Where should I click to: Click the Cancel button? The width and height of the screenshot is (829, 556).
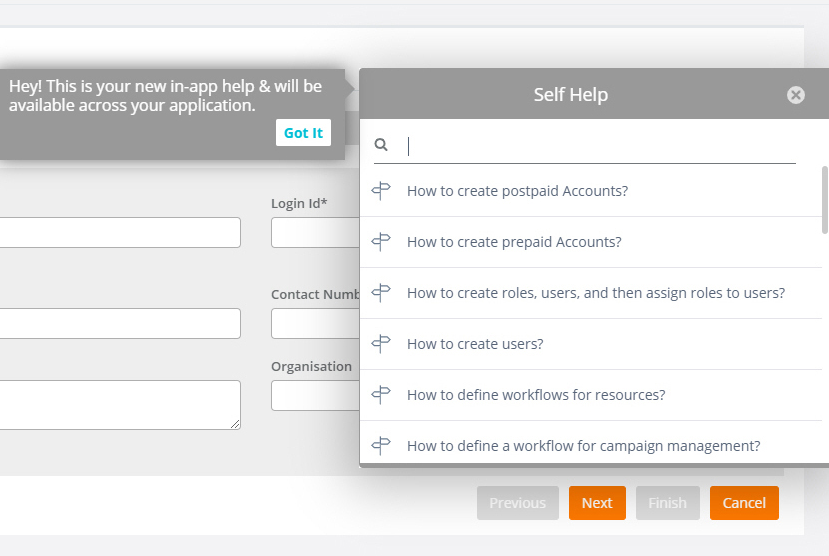(x=744, y=503)
